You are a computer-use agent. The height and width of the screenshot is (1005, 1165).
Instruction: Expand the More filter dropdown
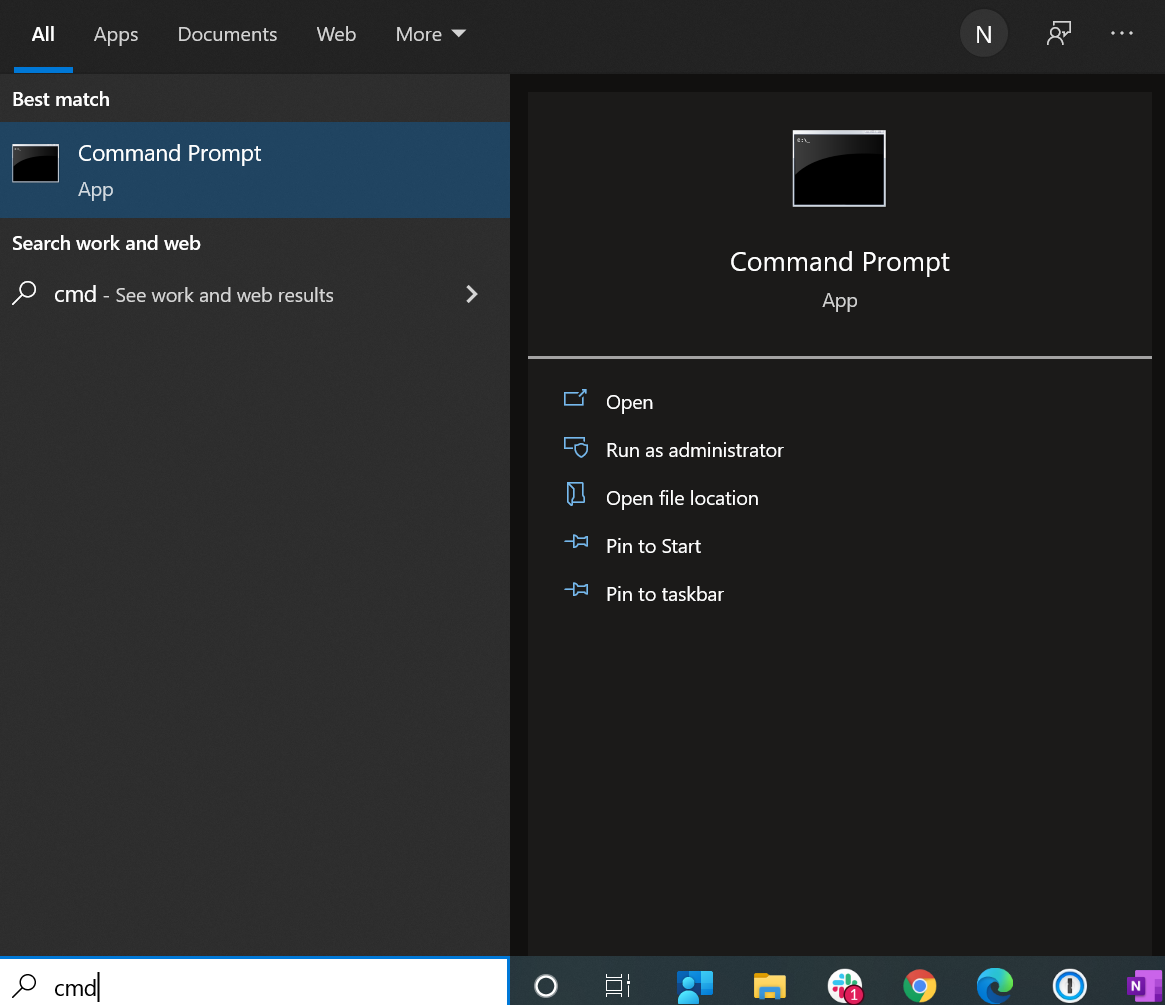430,33
